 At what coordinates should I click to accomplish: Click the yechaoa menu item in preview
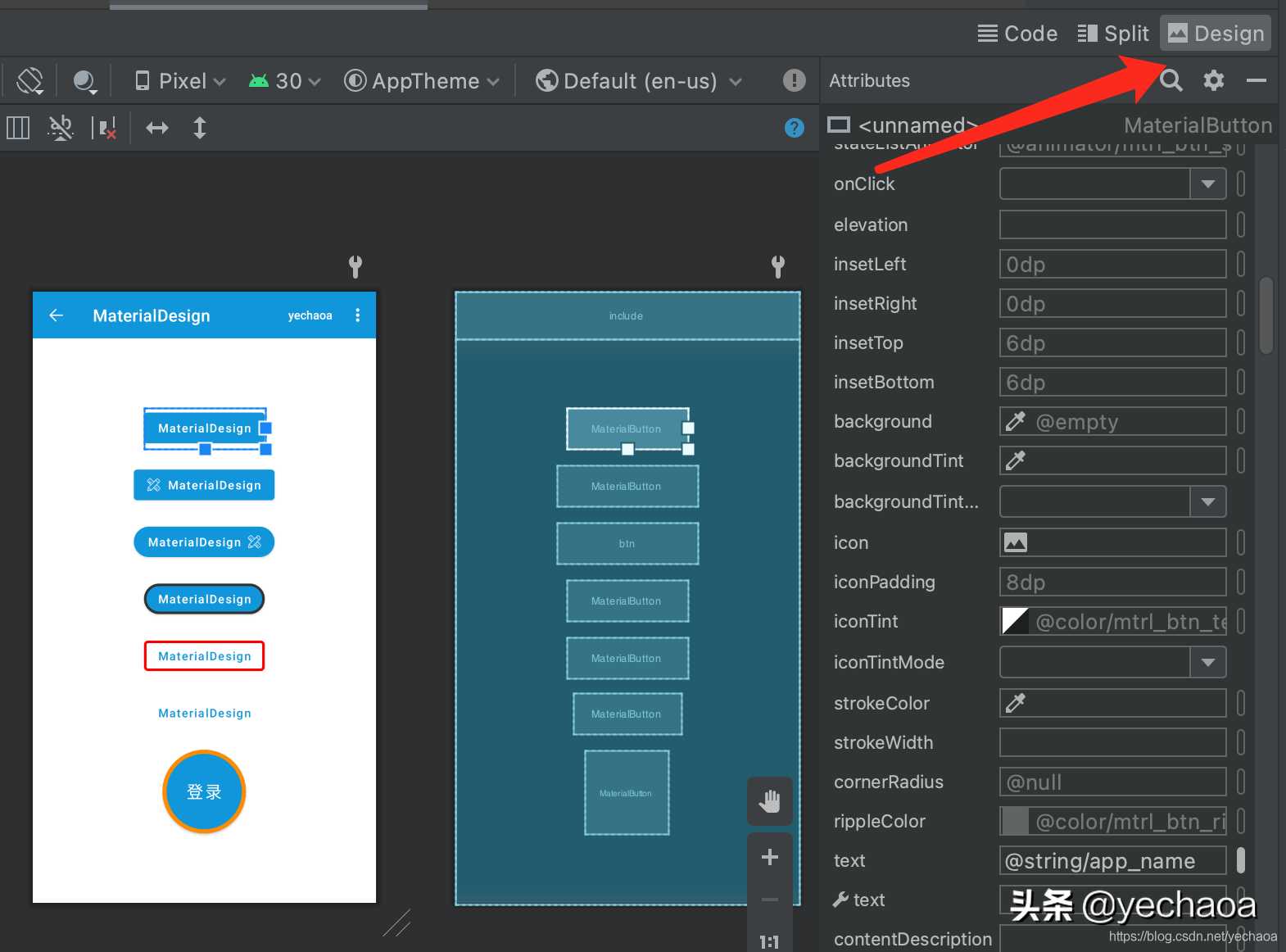[310, 315]
